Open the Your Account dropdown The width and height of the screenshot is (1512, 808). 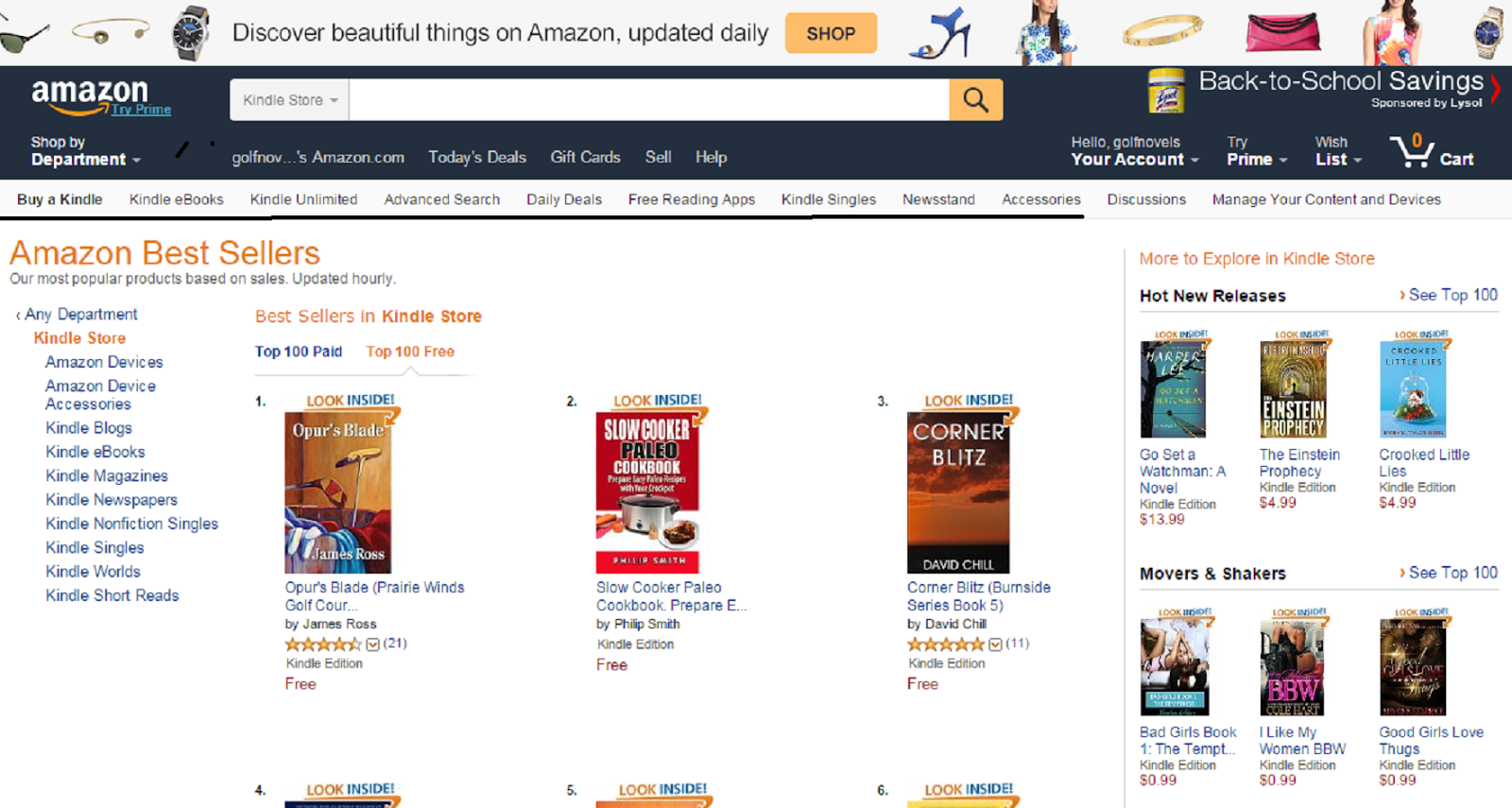tap(1134, 151)
